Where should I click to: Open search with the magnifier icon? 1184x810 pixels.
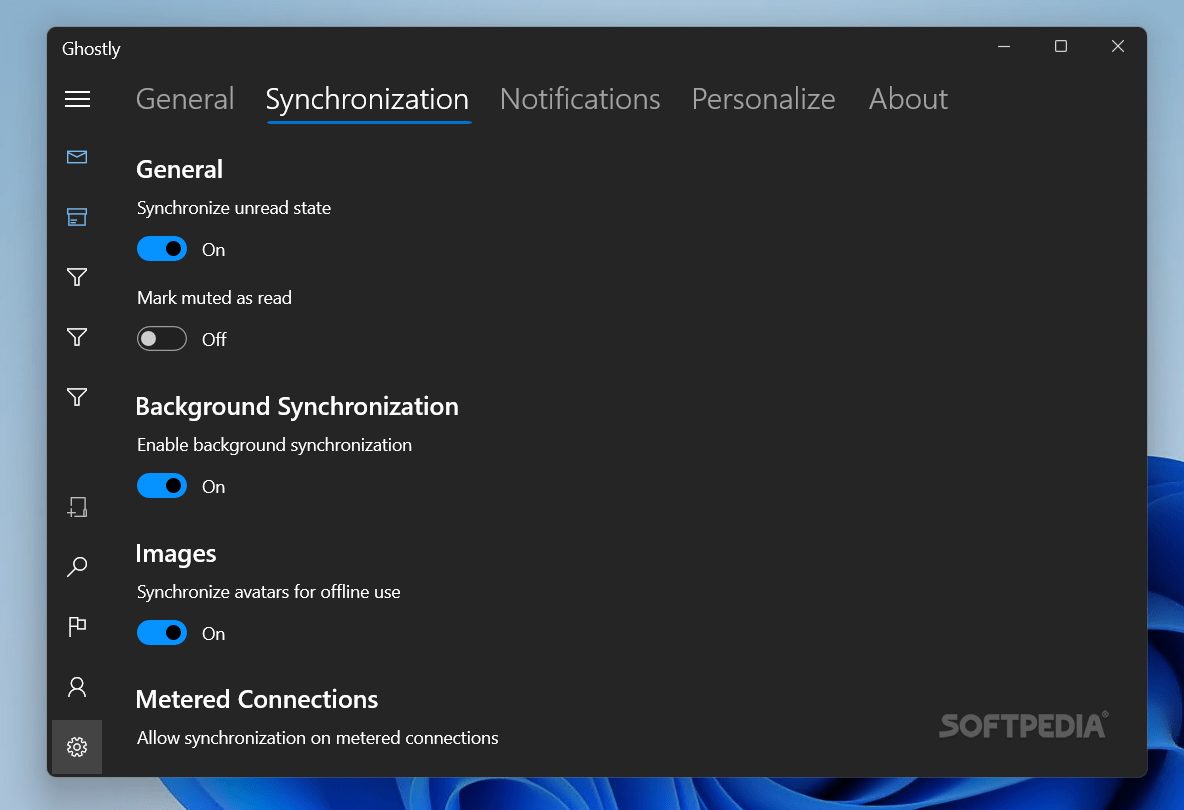pos(77,567)
